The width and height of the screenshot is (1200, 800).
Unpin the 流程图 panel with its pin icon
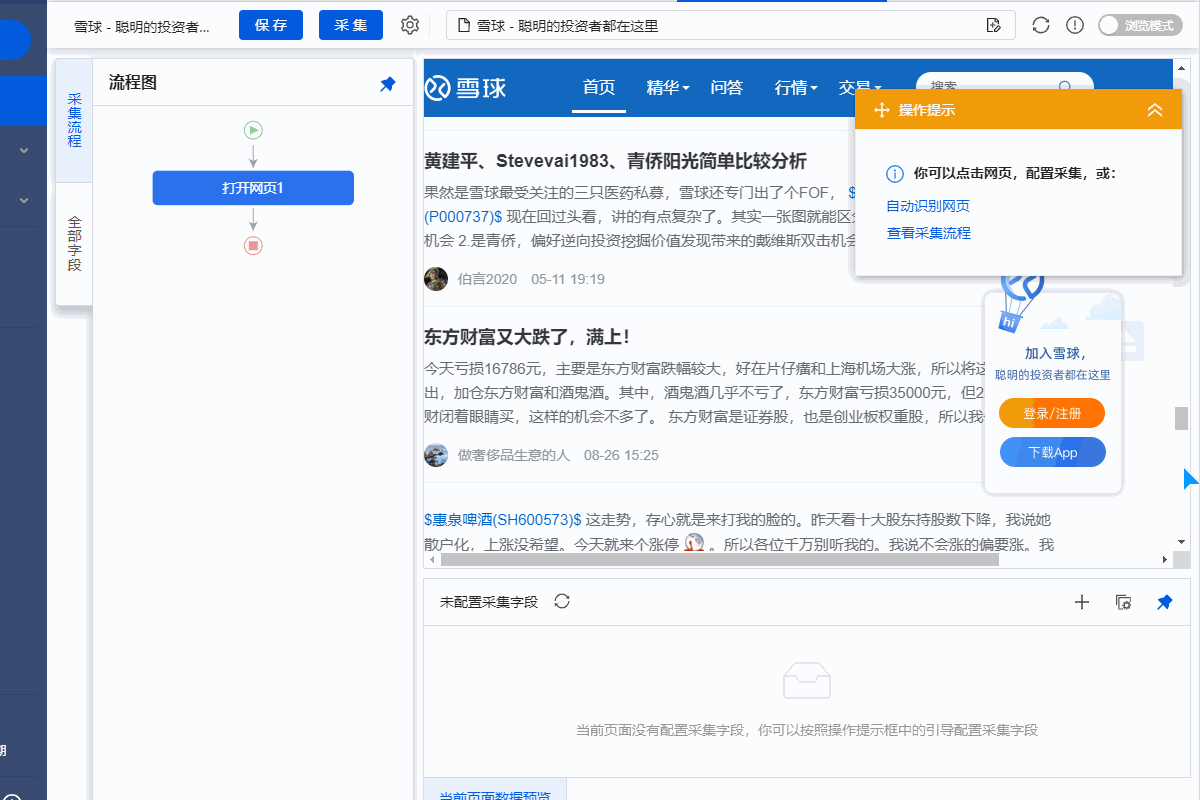[x=388, y=85]
